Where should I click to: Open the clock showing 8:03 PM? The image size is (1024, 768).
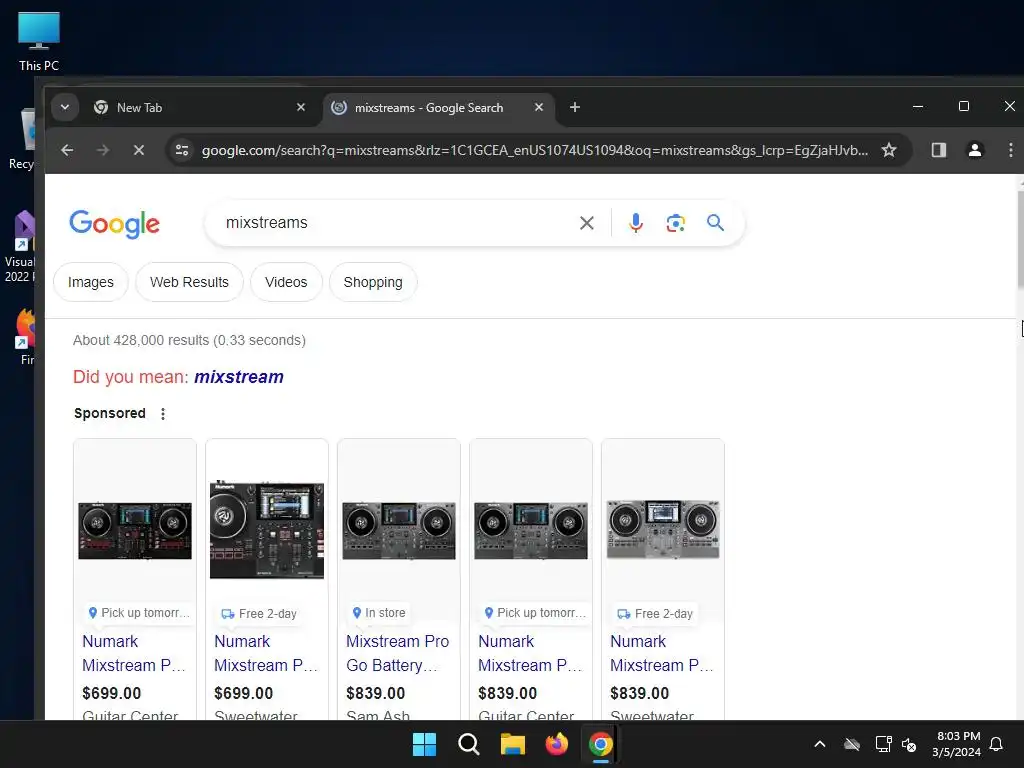pyautogui.click(x=957, y=744)
